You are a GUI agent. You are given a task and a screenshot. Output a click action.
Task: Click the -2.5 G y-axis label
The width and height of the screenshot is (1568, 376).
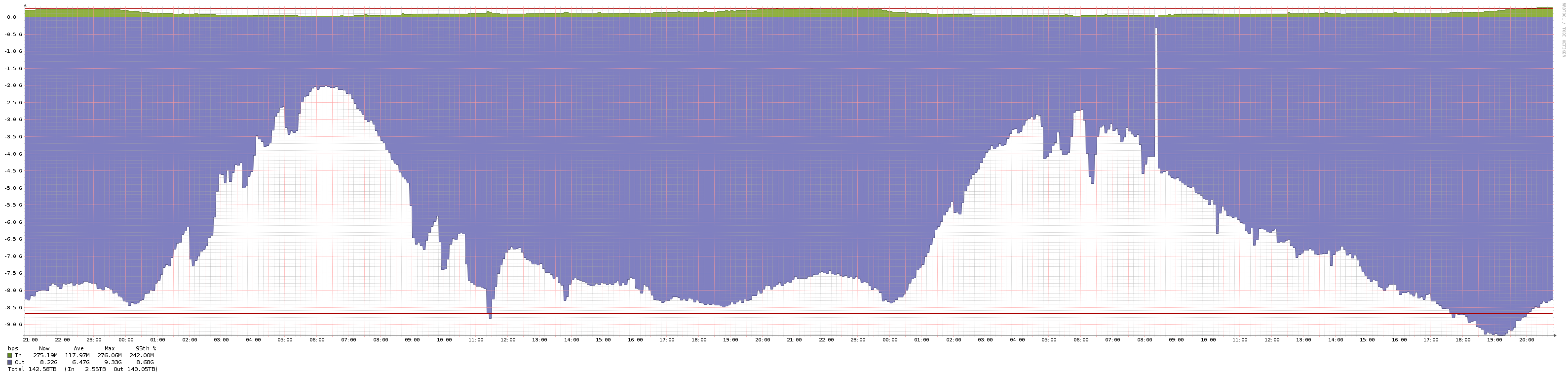(x=13, y=102)
